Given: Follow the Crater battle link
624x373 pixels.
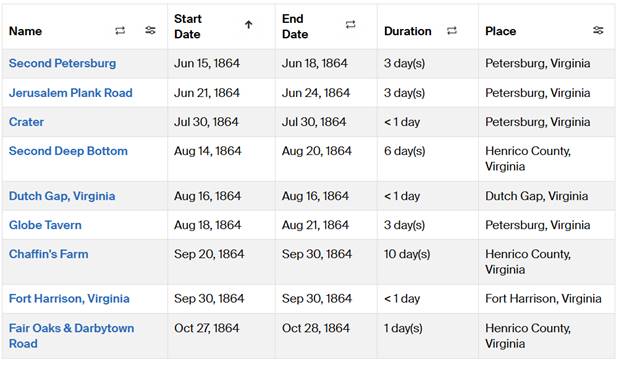Looking at the screenshot, I should (x=26, y=122).
